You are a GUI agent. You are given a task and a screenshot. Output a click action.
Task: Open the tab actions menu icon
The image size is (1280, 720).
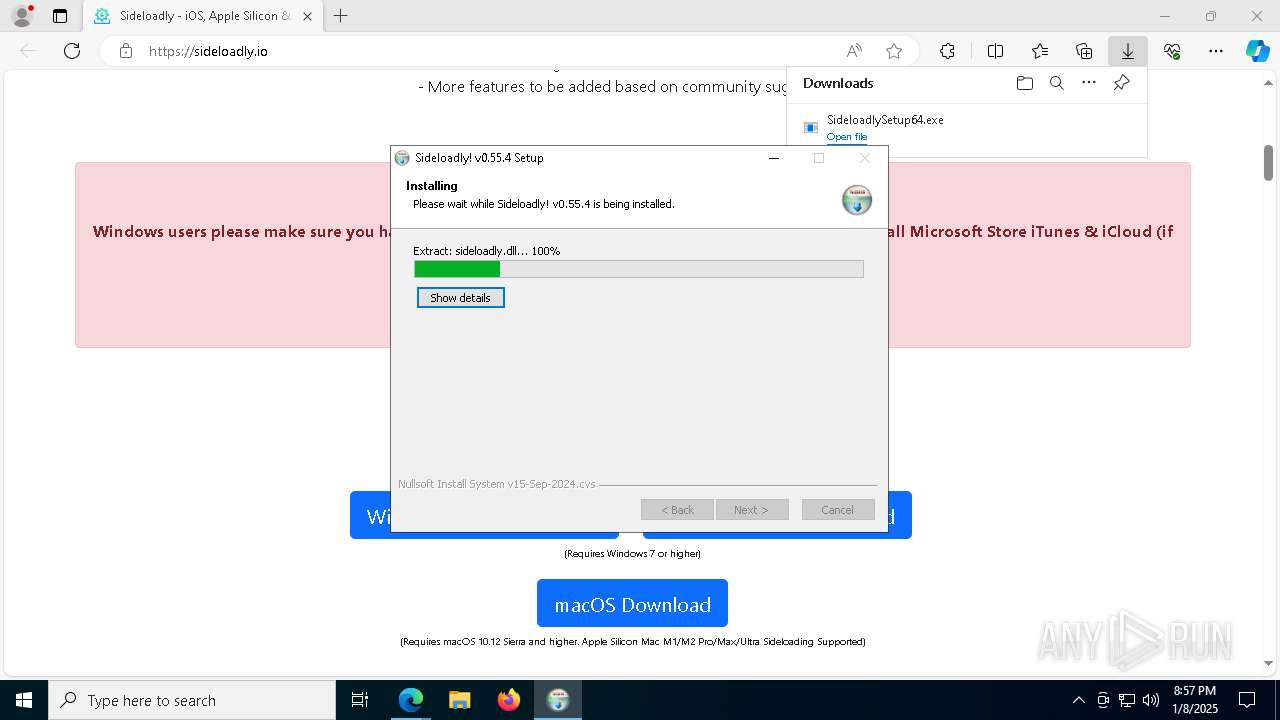60,16
